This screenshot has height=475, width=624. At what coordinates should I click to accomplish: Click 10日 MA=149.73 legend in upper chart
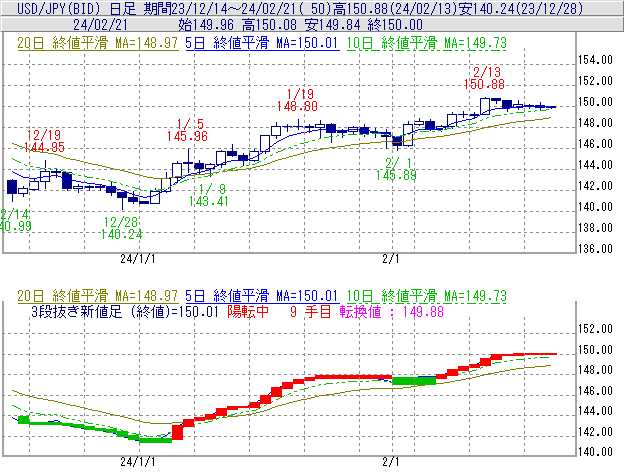(x=427, y=43)
